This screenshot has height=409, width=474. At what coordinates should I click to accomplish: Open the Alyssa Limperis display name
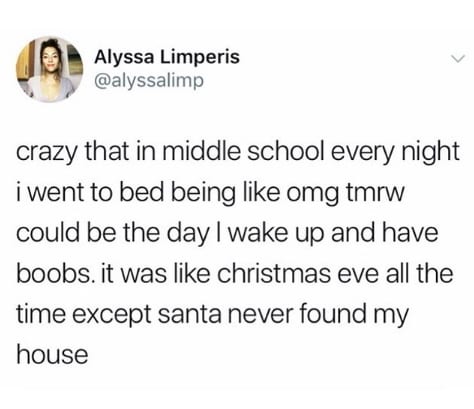(x=167, y=57)
